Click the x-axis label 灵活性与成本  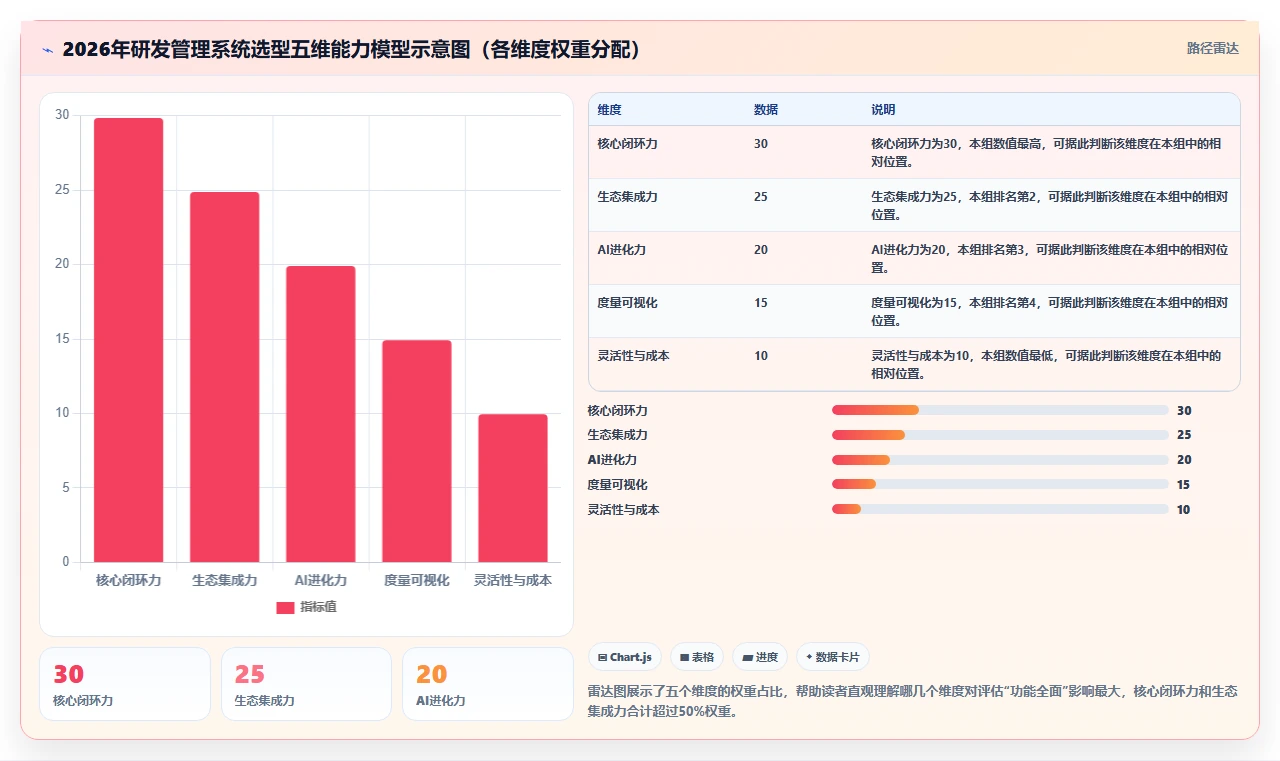tap(513, 580)
